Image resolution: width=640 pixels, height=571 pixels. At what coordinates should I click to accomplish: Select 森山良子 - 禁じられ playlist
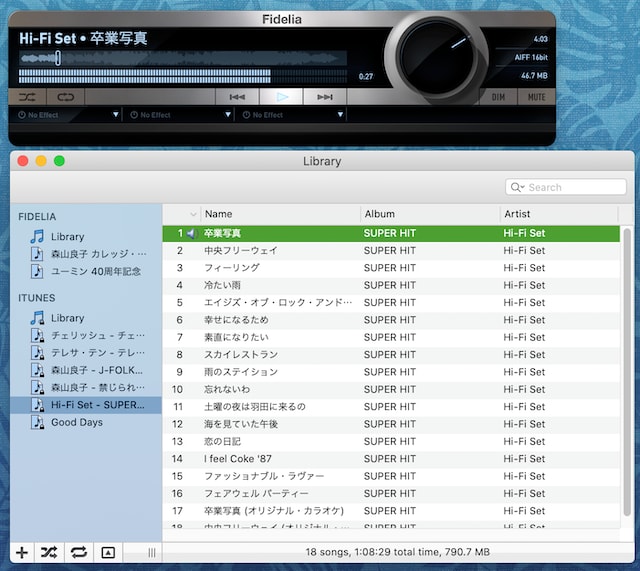coord(86,387)
